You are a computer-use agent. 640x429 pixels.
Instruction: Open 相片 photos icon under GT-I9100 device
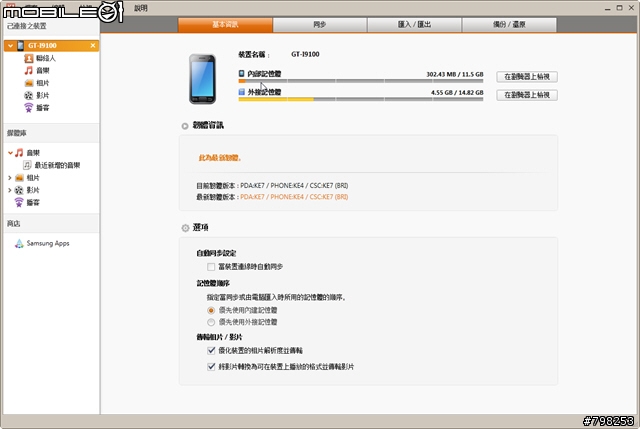coord(29,83)
